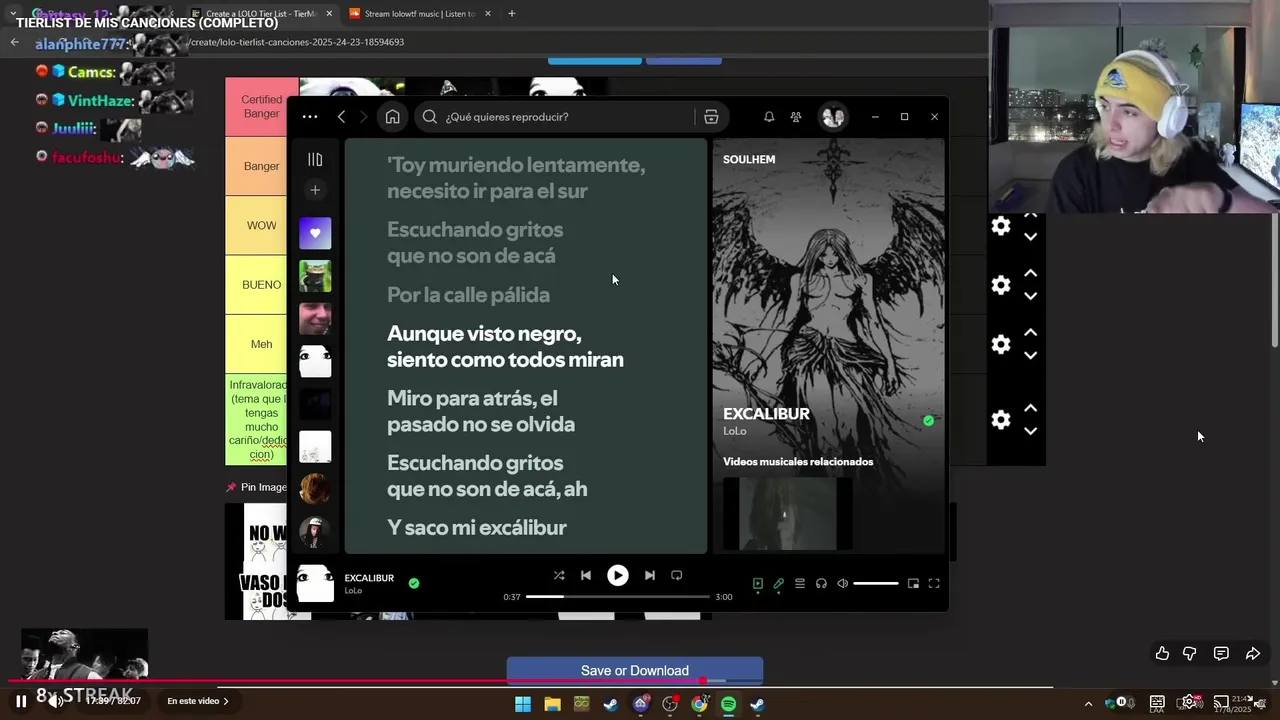Open EXCALIBUR title in player bar
The height and width of the screenshot is (720, 1280).
point(369,578)
